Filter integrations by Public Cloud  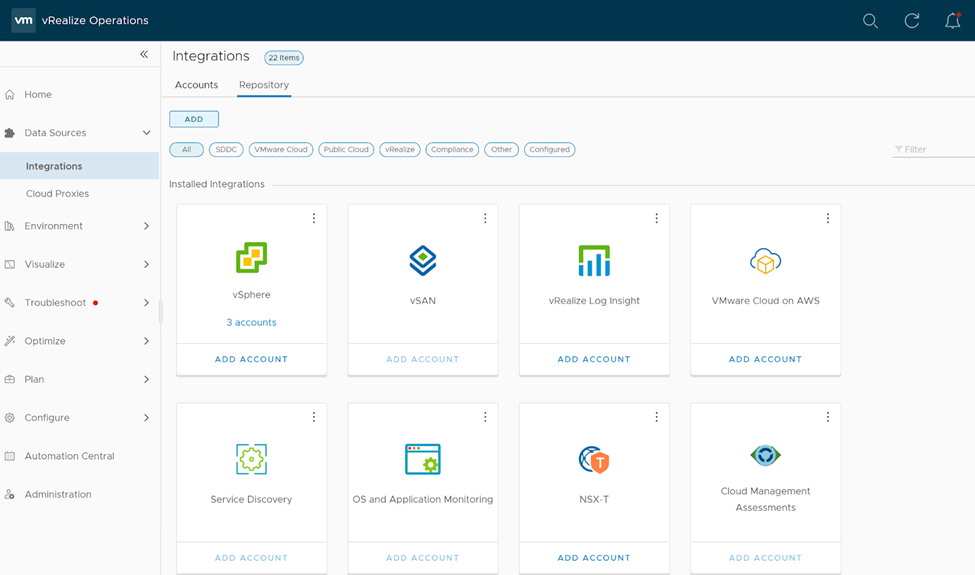tap(346, 149)
